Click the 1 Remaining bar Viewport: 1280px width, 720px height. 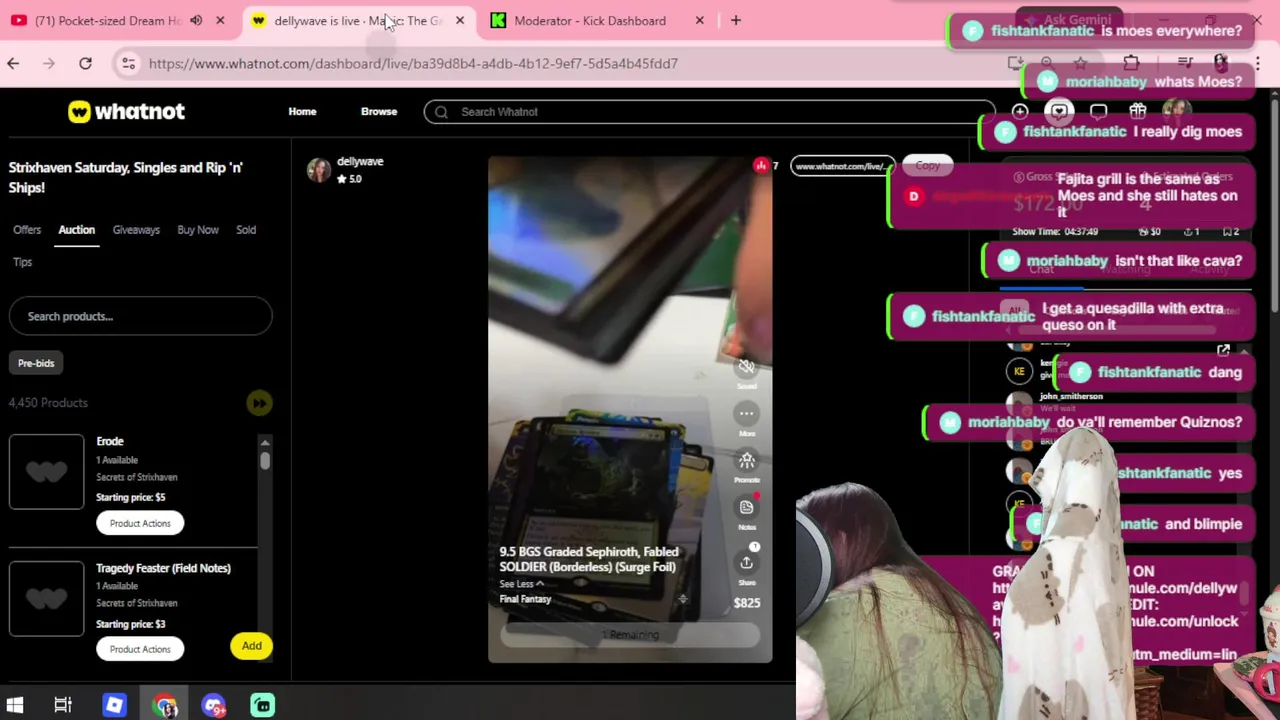tap(630, 635)
